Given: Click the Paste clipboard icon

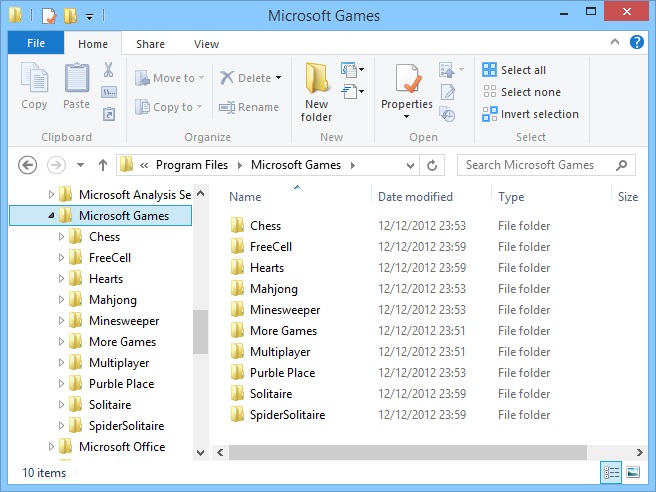Looking at the screenshot, I should click(x=77, y=77).
